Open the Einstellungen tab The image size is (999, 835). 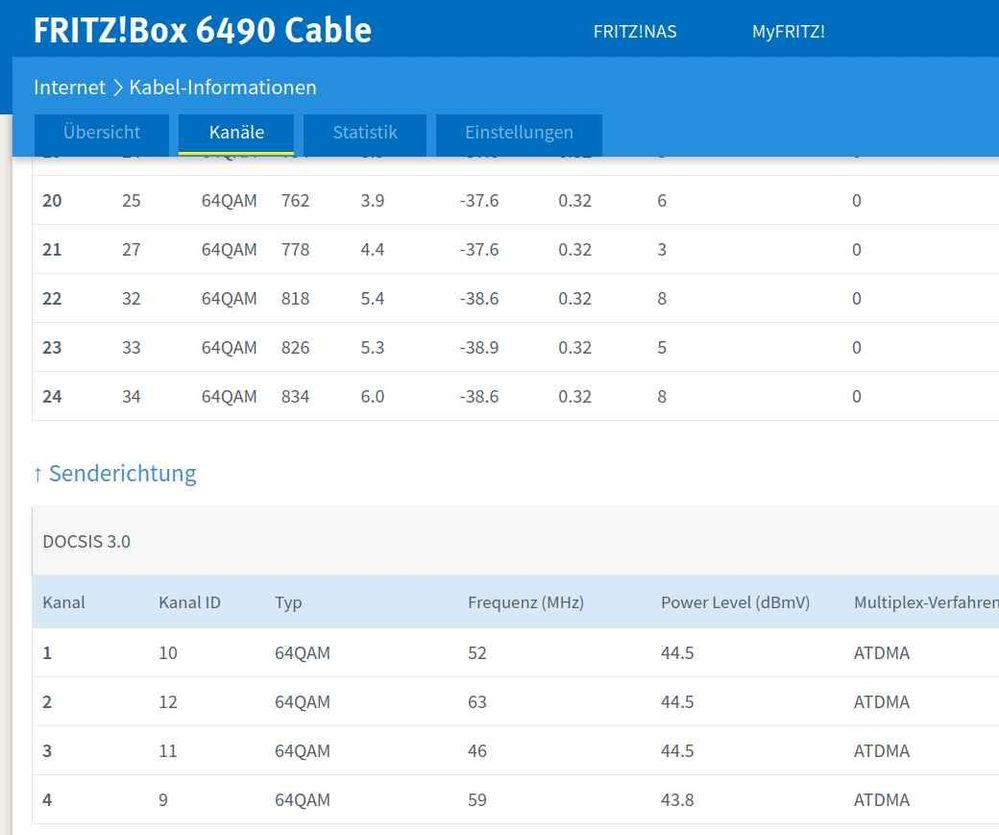point(519,134)
